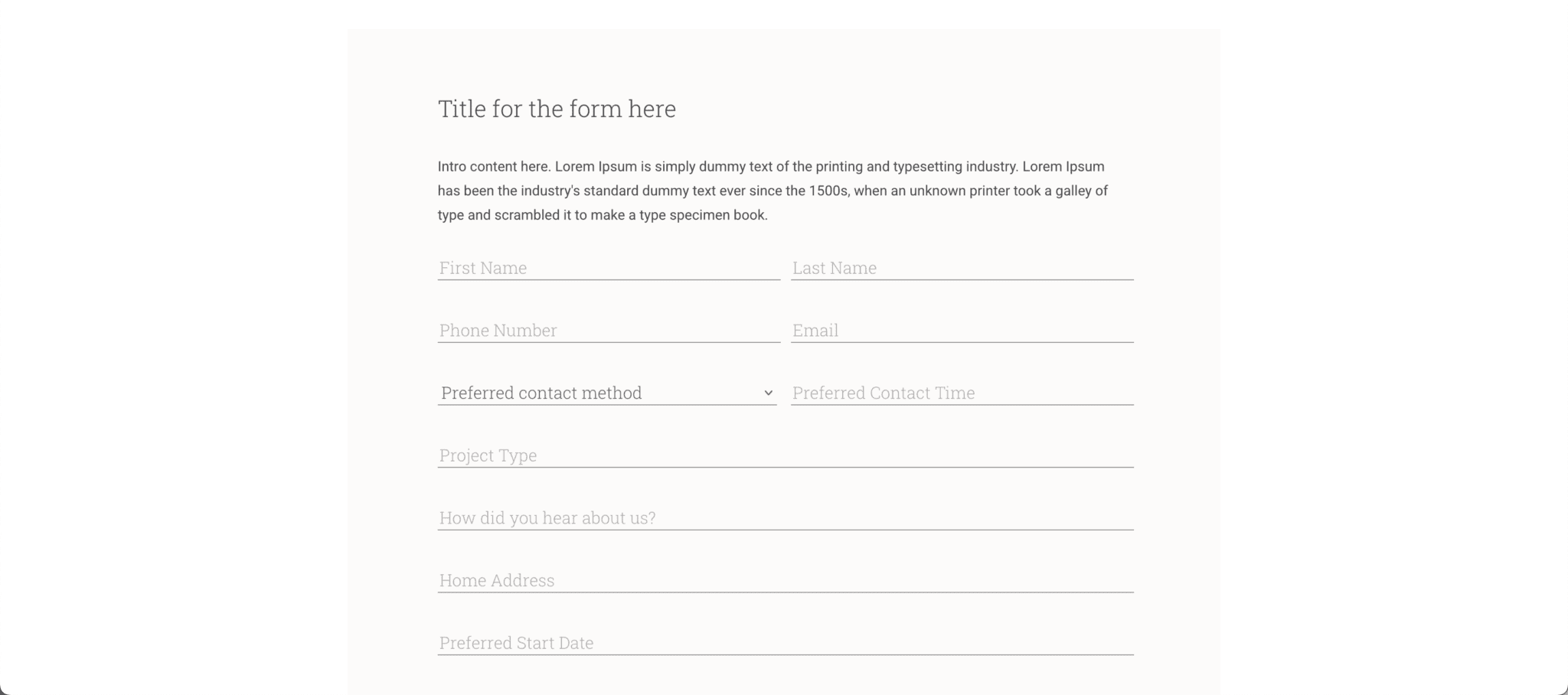The width and height of the screenshot is (1568, 695).
Task: Focus the Preferred Contact Time field
Action: [x=962, y=393]
